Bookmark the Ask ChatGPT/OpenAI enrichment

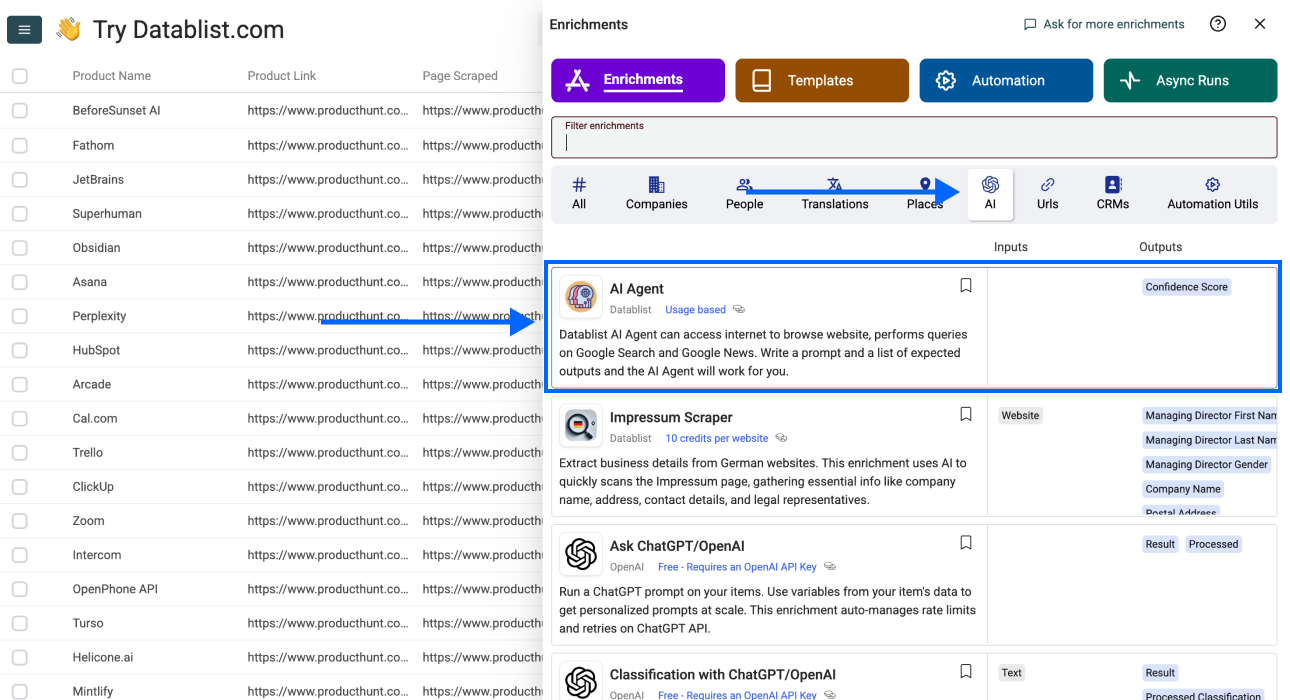click(x=965, y=543)
